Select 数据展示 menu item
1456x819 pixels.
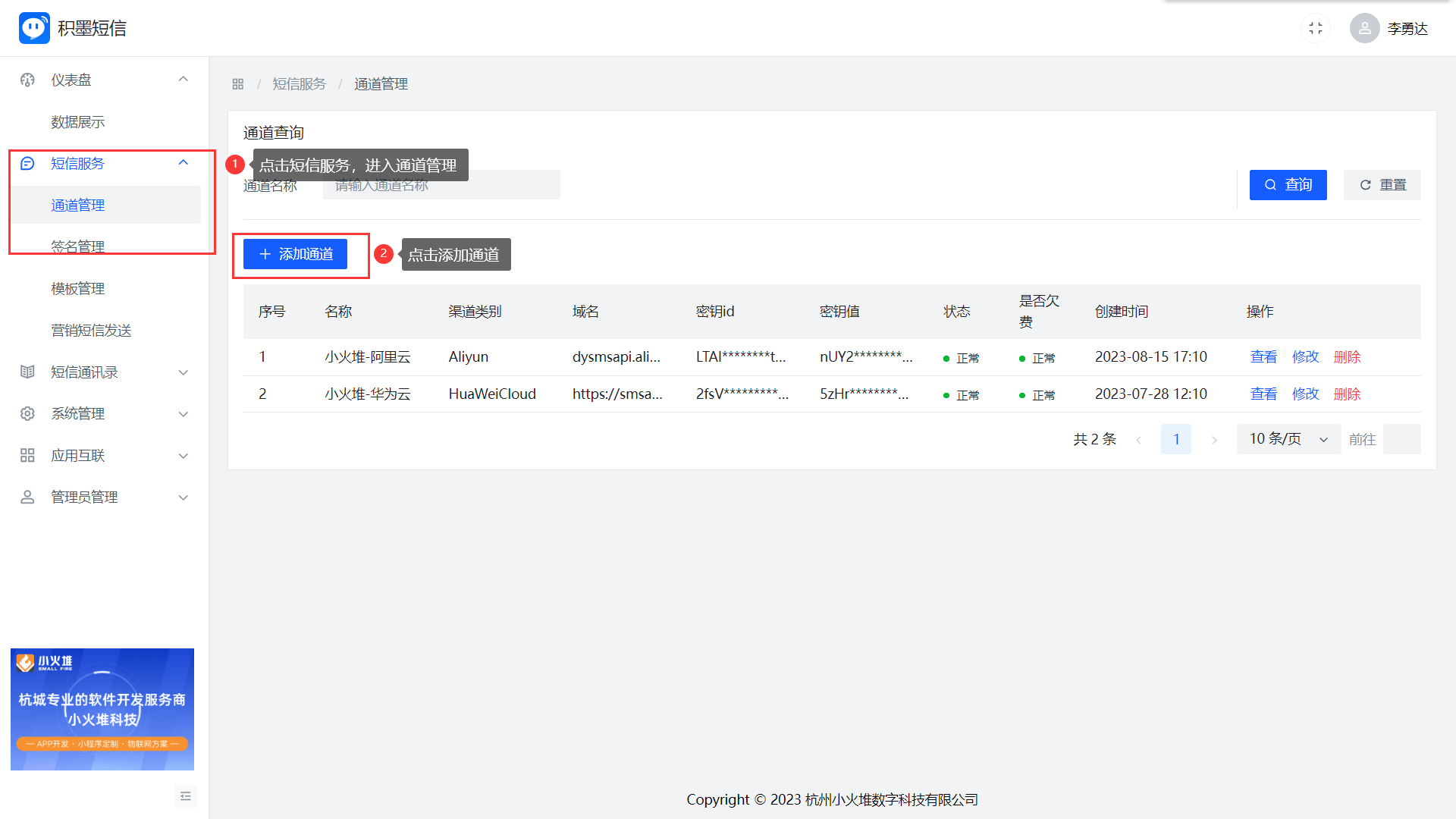tap(77, 121)
